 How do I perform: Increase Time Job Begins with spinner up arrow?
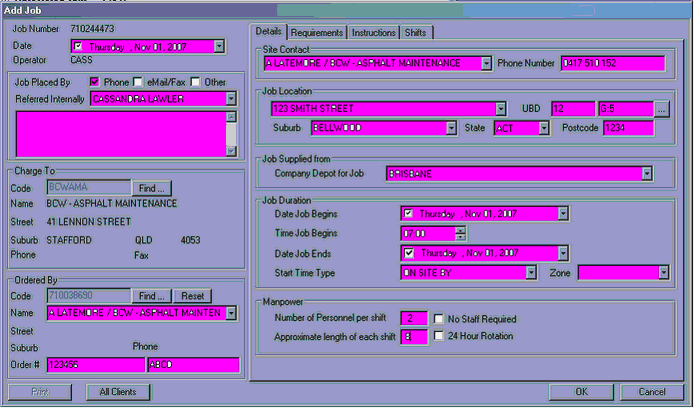(460, 230)
